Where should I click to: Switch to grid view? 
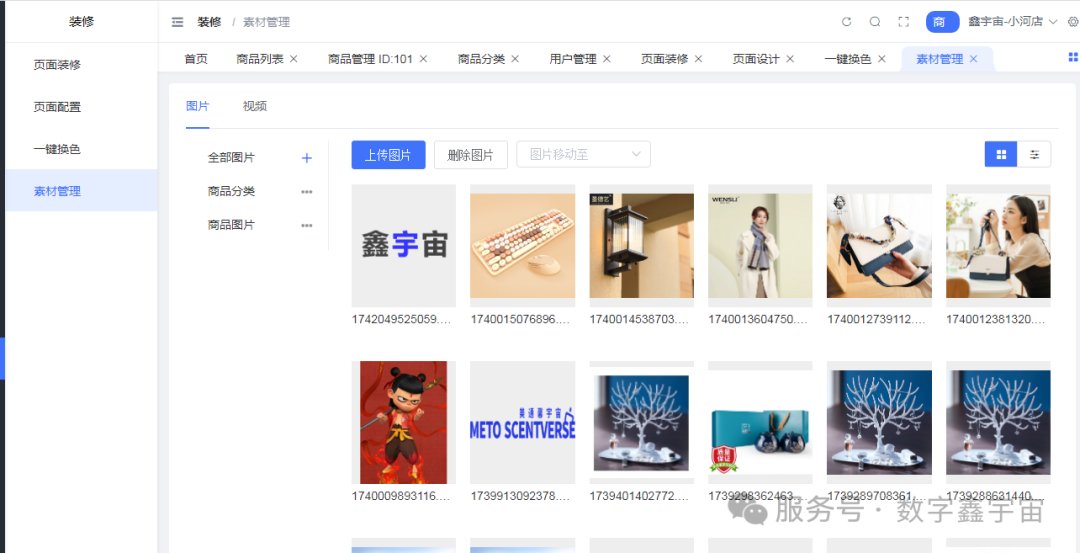click(x=1001, y=155)
